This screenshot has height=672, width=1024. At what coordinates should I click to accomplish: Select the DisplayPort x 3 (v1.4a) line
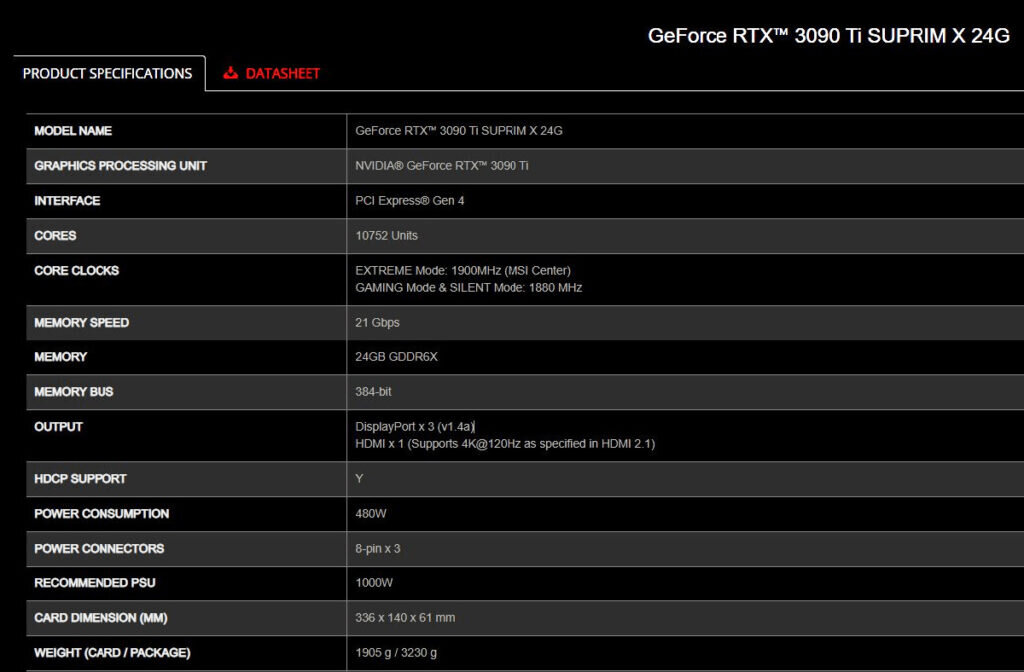tap(415, 426)
